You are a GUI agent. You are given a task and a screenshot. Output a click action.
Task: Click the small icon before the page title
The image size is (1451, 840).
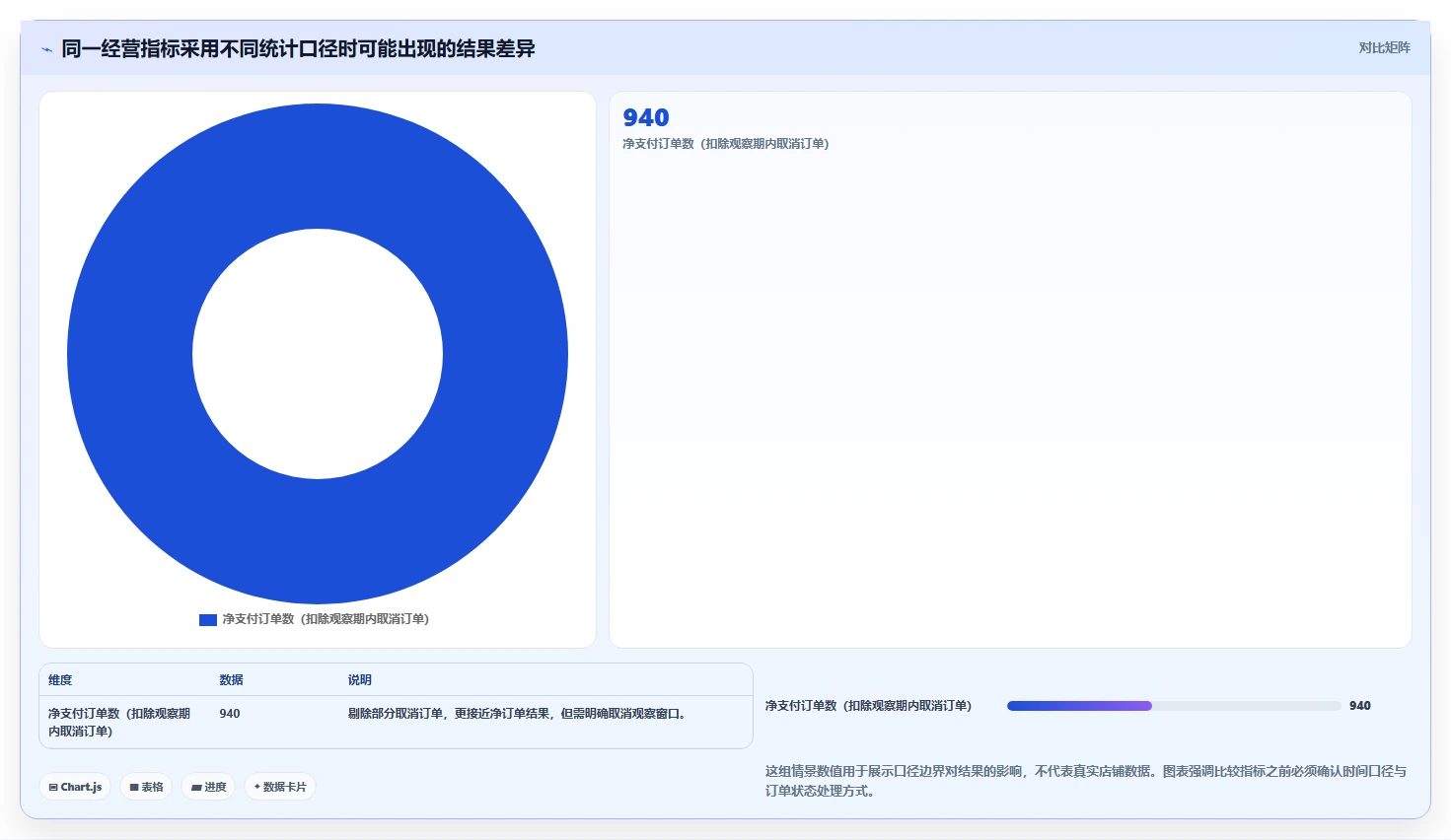coord(46,49)
